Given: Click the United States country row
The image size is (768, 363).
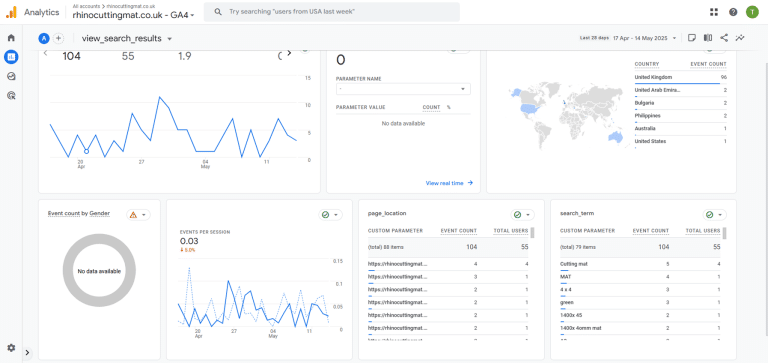Looking at the screenshot, I should [680, 142].
